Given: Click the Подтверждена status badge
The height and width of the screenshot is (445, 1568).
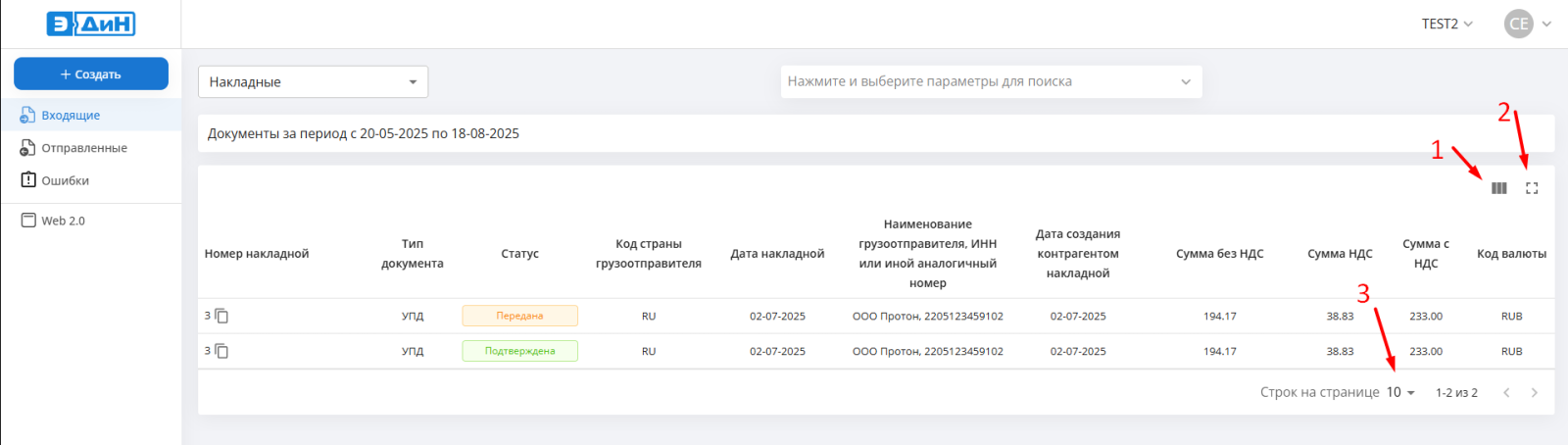Looking at the screenshot, I should 520,351.
